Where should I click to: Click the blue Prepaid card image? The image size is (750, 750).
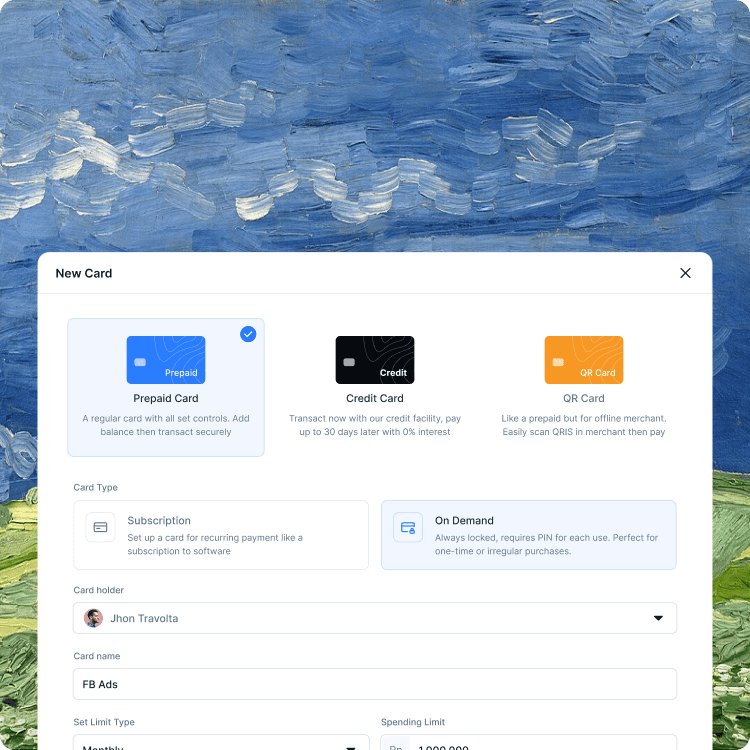click(x=166, y=360)
